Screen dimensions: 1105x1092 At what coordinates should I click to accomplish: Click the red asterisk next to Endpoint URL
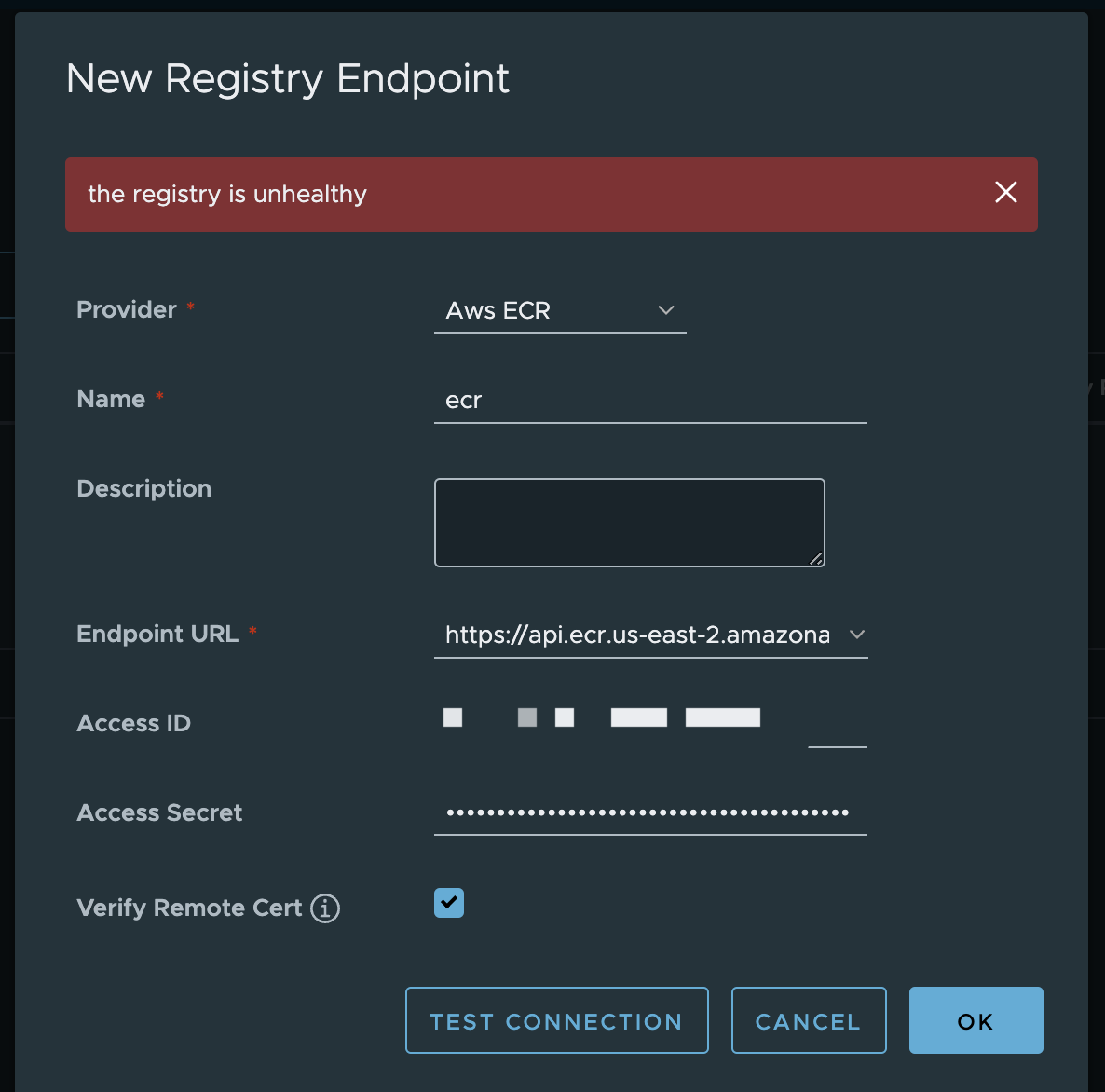(x=252, y=631)
